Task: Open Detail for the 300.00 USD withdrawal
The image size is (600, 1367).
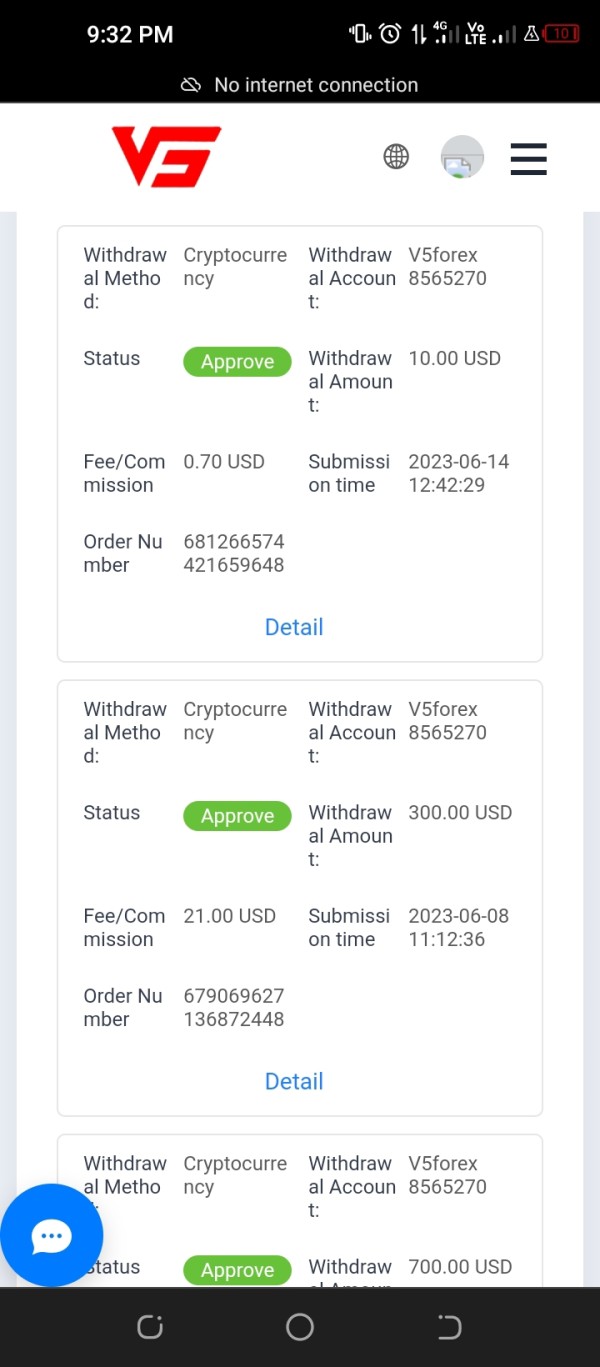Action: click(x=294, y=1081)
